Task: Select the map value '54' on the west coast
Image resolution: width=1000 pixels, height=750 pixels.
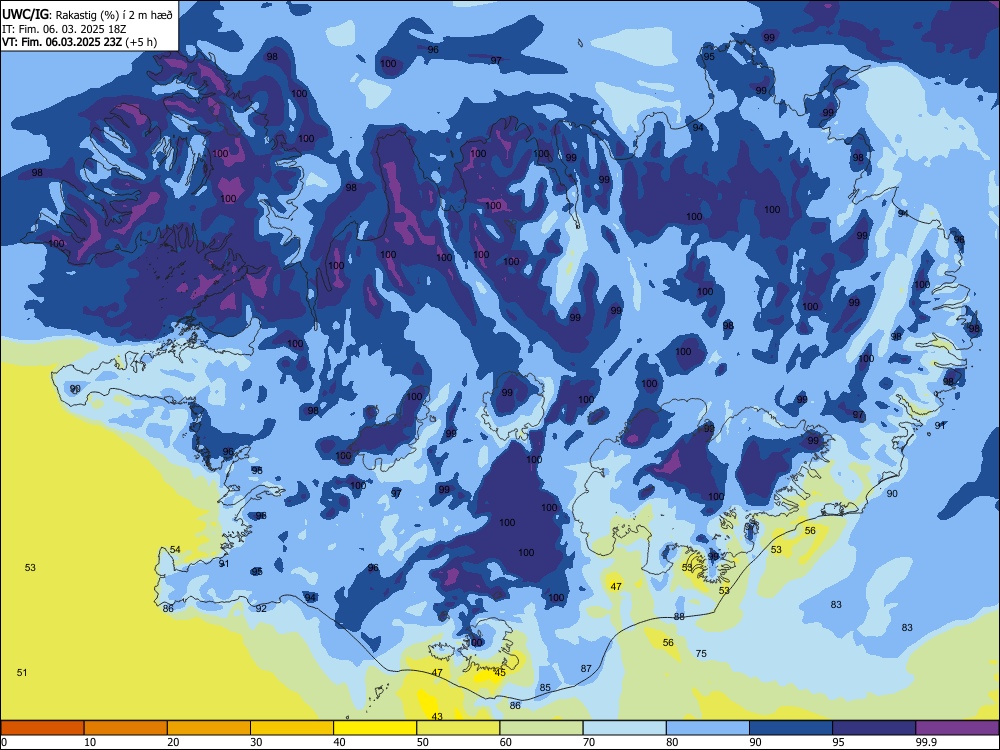Action: click(x=175, y=549)
